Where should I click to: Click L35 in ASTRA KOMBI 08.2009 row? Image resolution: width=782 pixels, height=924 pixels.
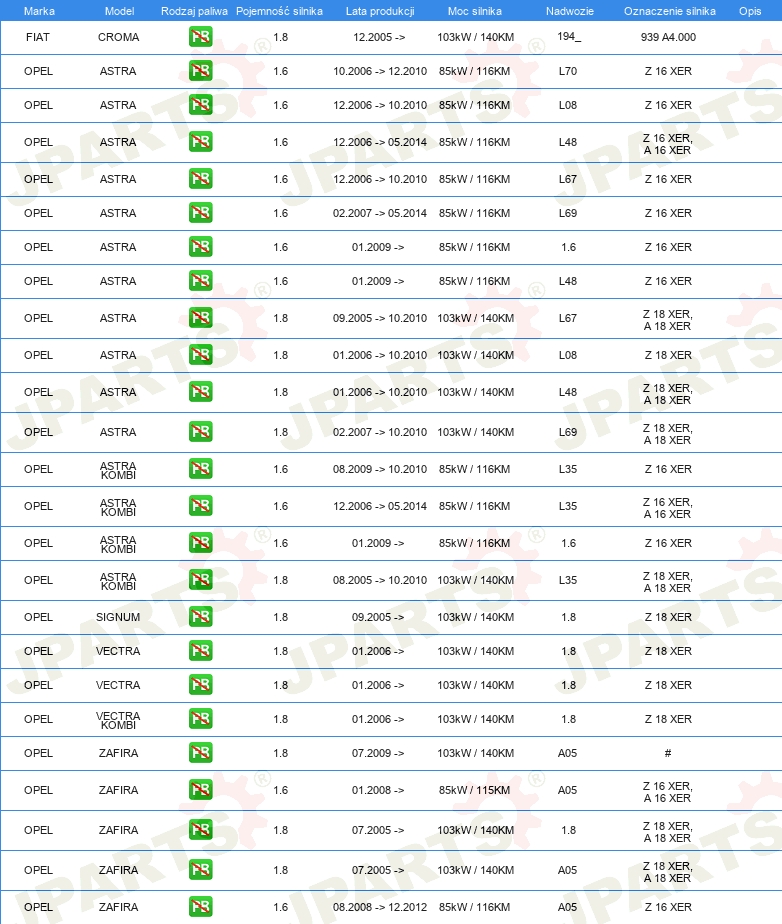[567, 469]
